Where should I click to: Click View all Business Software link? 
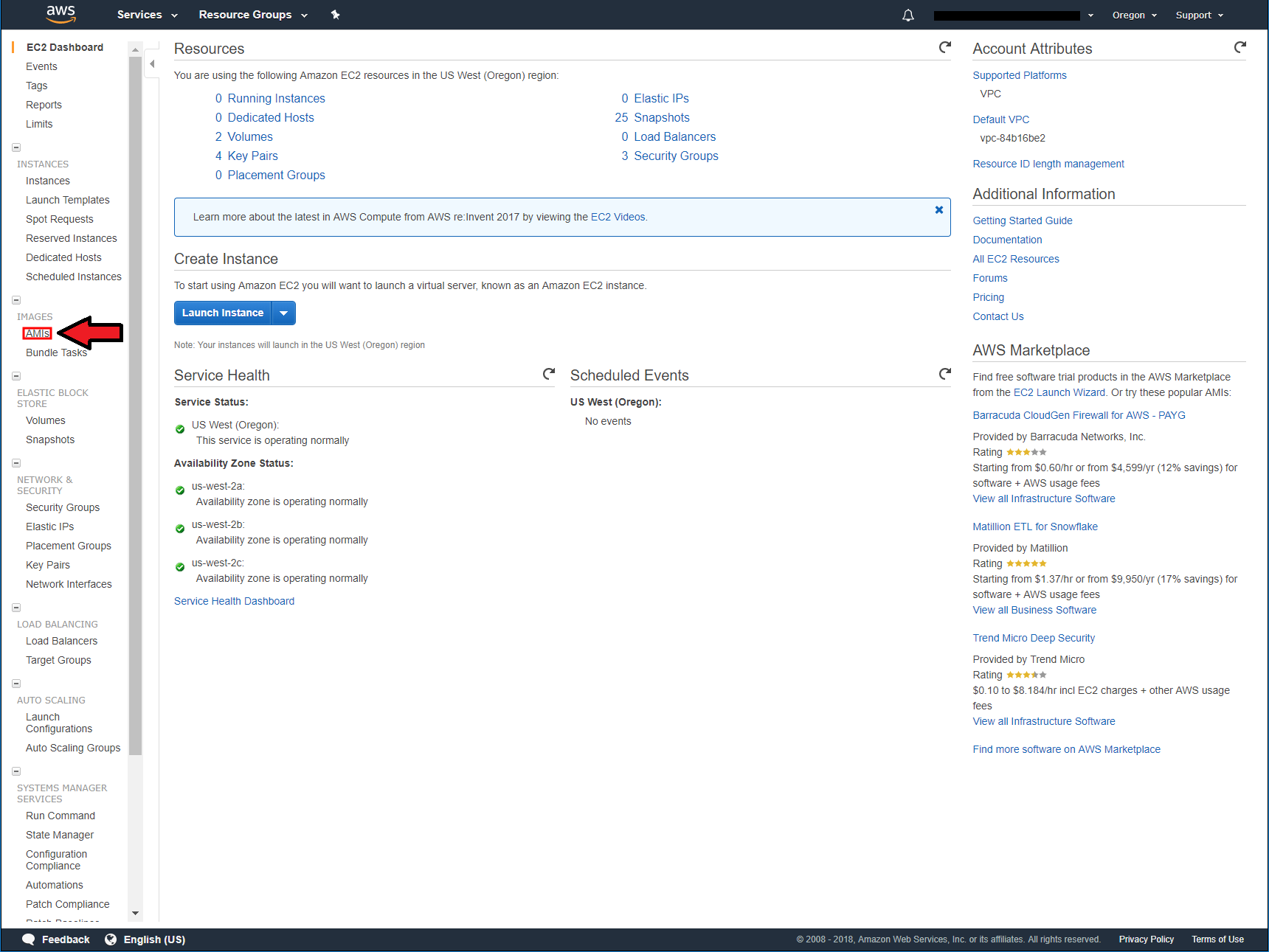click(1034, 610)
